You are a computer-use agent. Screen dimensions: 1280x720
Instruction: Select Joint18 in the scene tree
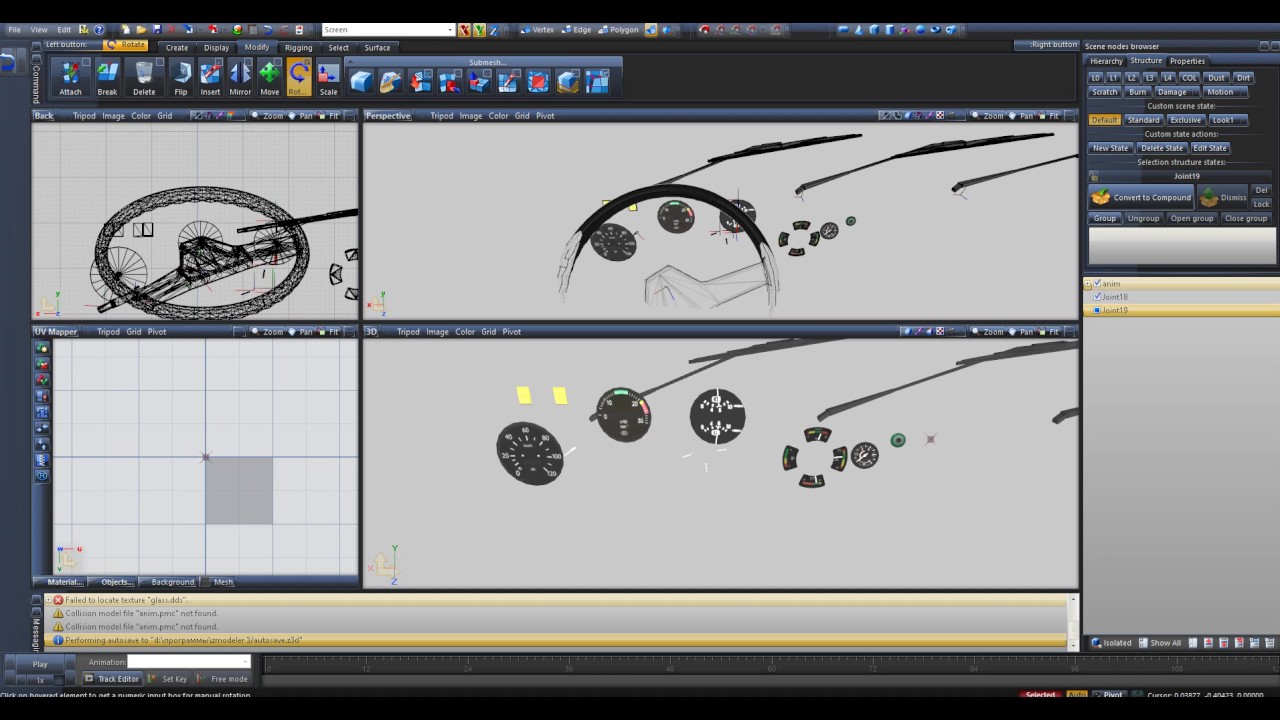(1115, 297)
